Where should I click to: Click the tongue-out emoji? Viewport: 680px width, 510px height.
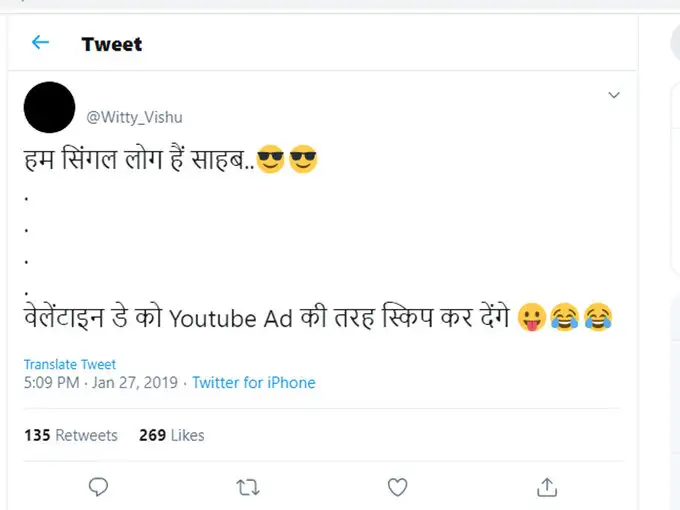532,319
